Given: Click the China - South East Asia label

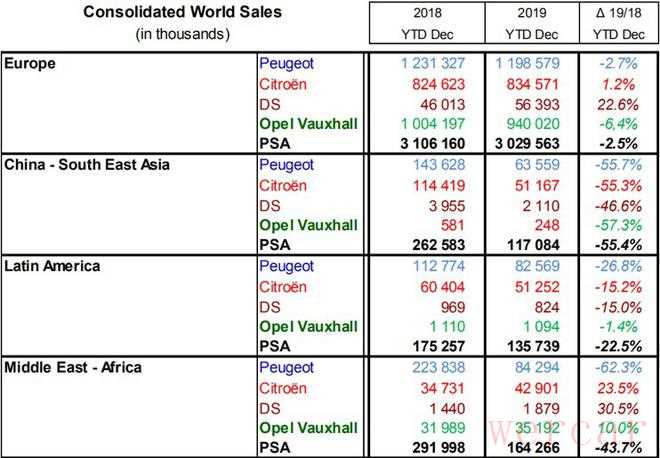Looking at the screenshot, I should pyautogui.click(x=87, y=163).
